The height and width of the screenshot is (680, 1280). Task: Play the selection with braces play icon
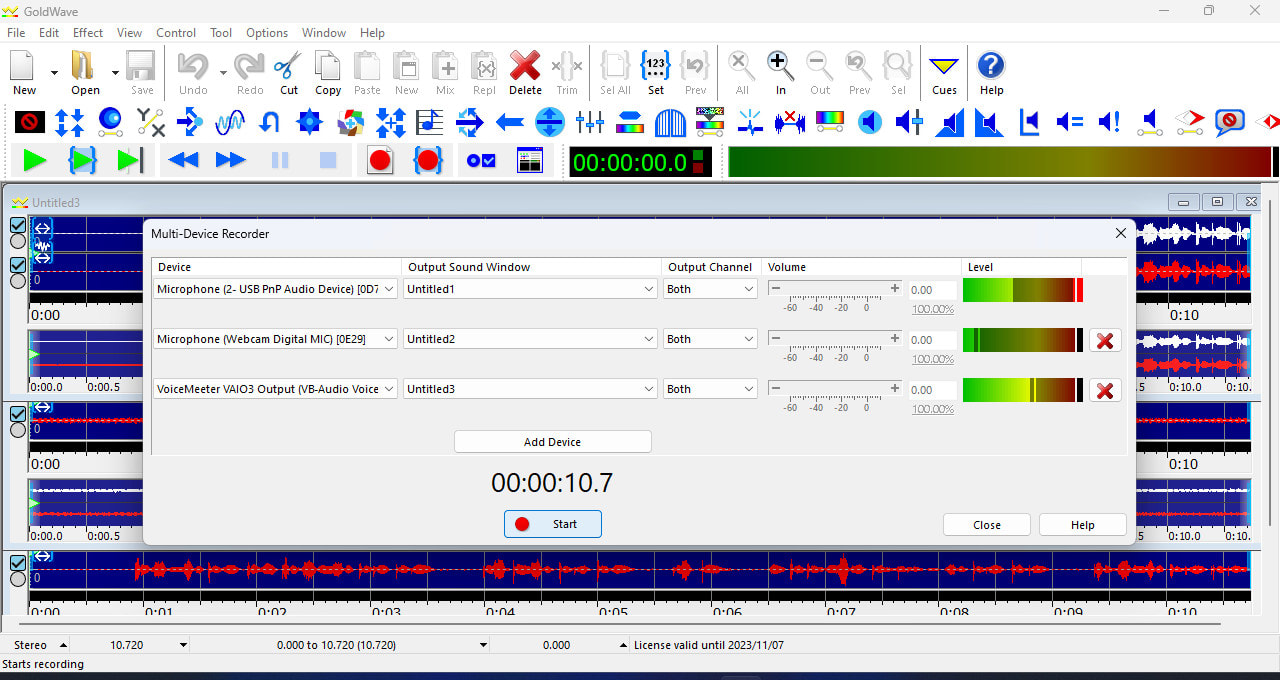click(x=82, y=160)
